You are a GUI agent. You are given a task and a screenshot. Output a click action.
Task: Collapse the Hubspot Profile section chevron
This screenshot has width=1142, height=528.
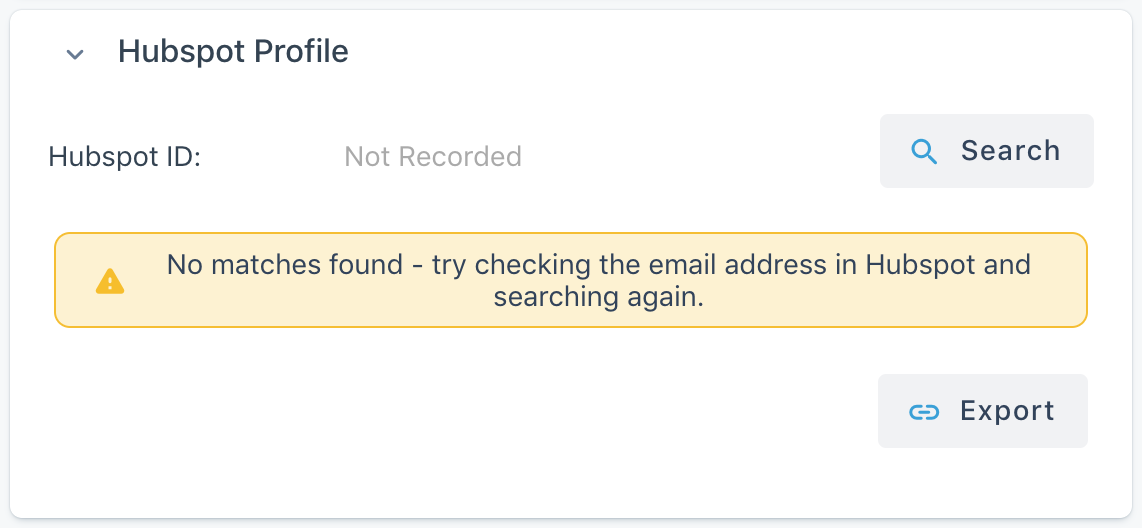(75, 54)
